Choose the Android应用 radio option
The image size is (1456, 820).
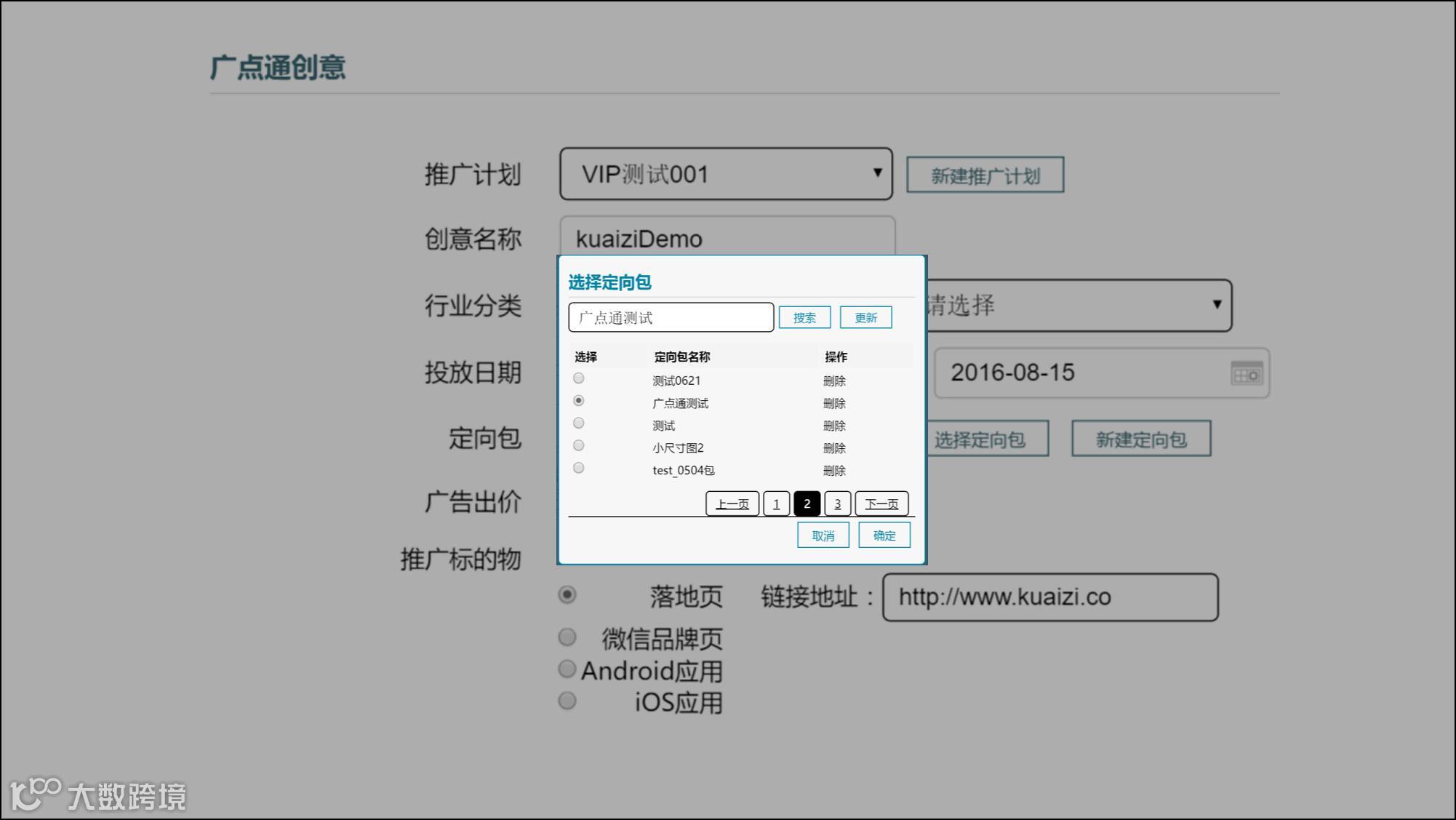567,669
